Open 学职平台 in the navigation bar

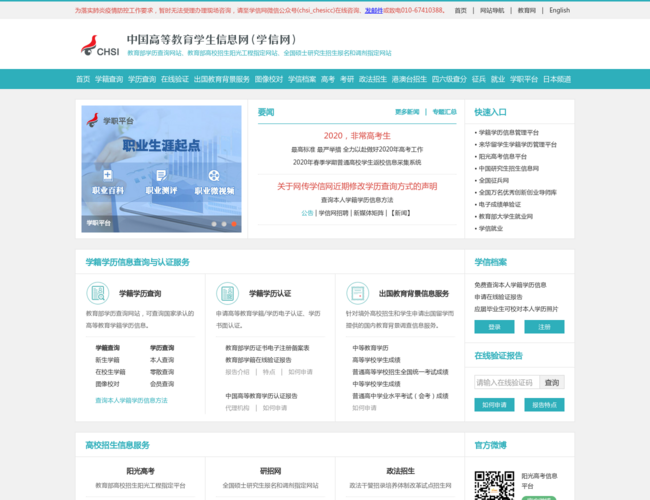point(524,79)
